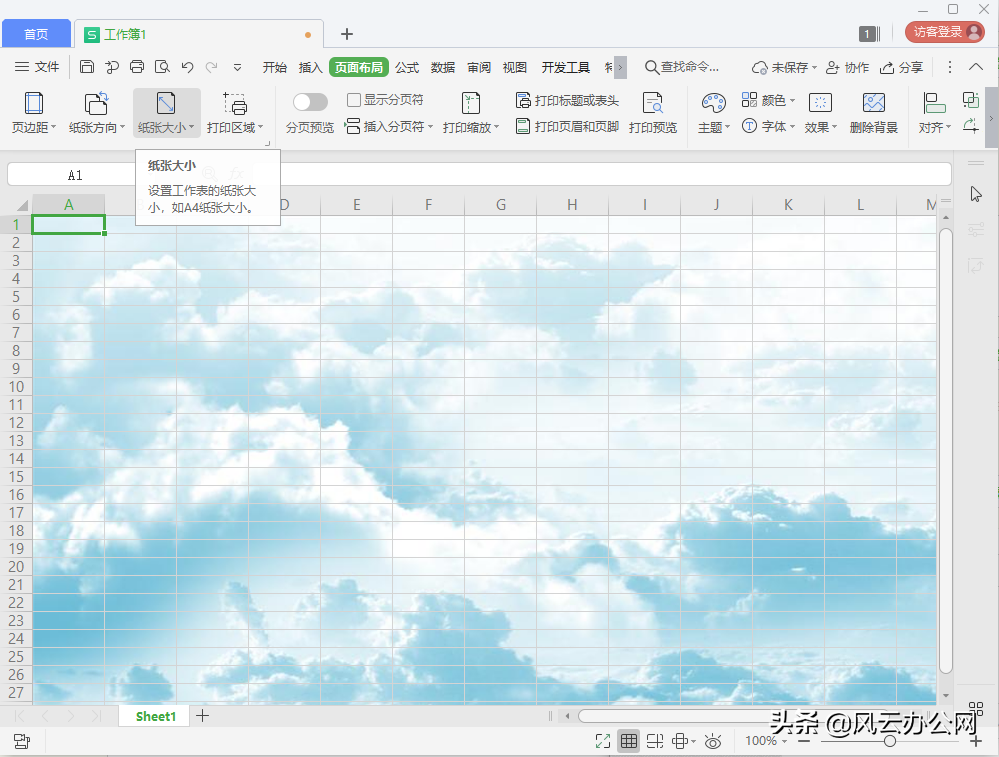Switch to the 审阅 tab
This screenshot has height=757, width=999.
point(478,67)
